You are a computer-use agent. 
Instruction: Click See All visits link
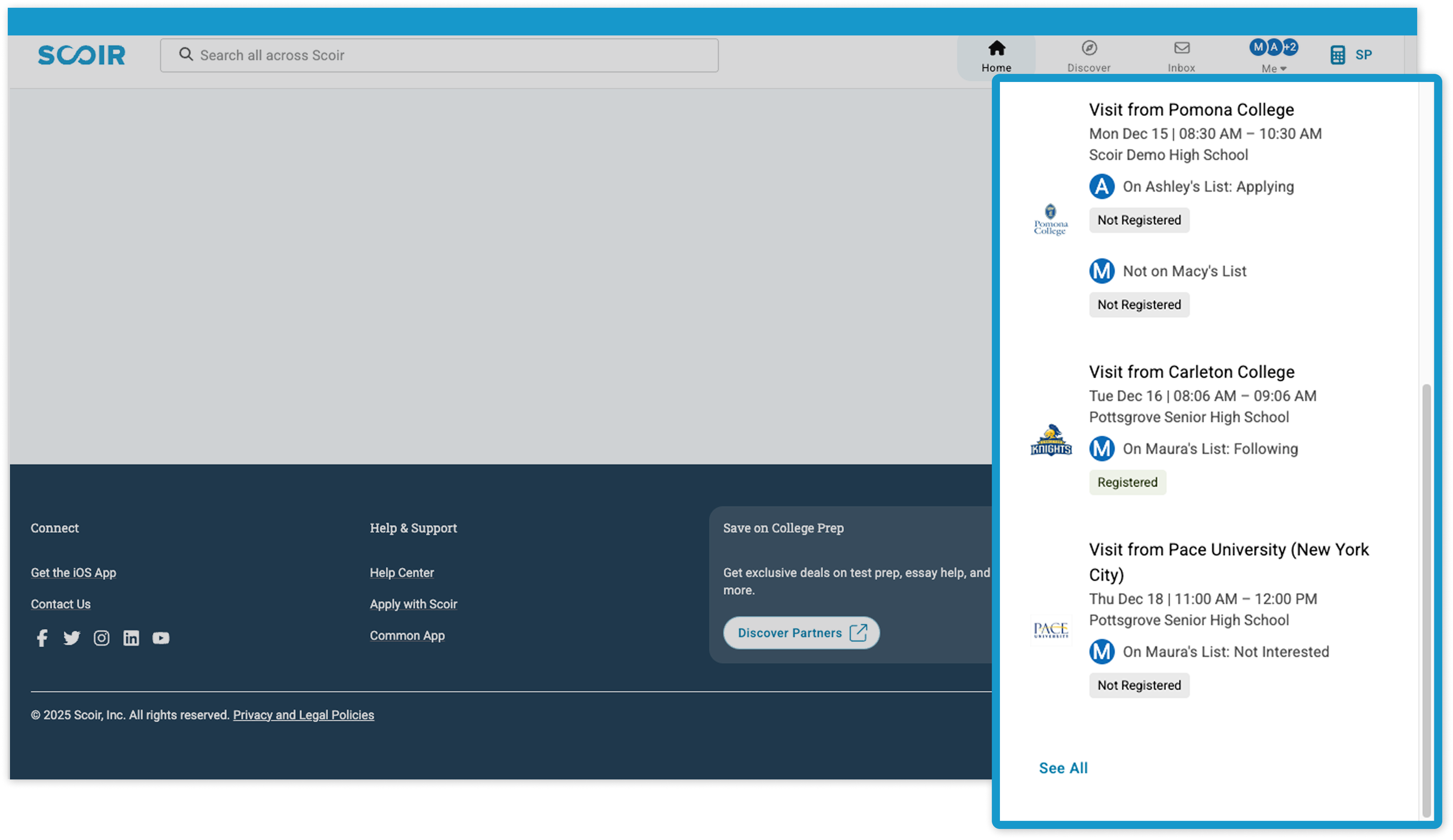(1063, 767)
